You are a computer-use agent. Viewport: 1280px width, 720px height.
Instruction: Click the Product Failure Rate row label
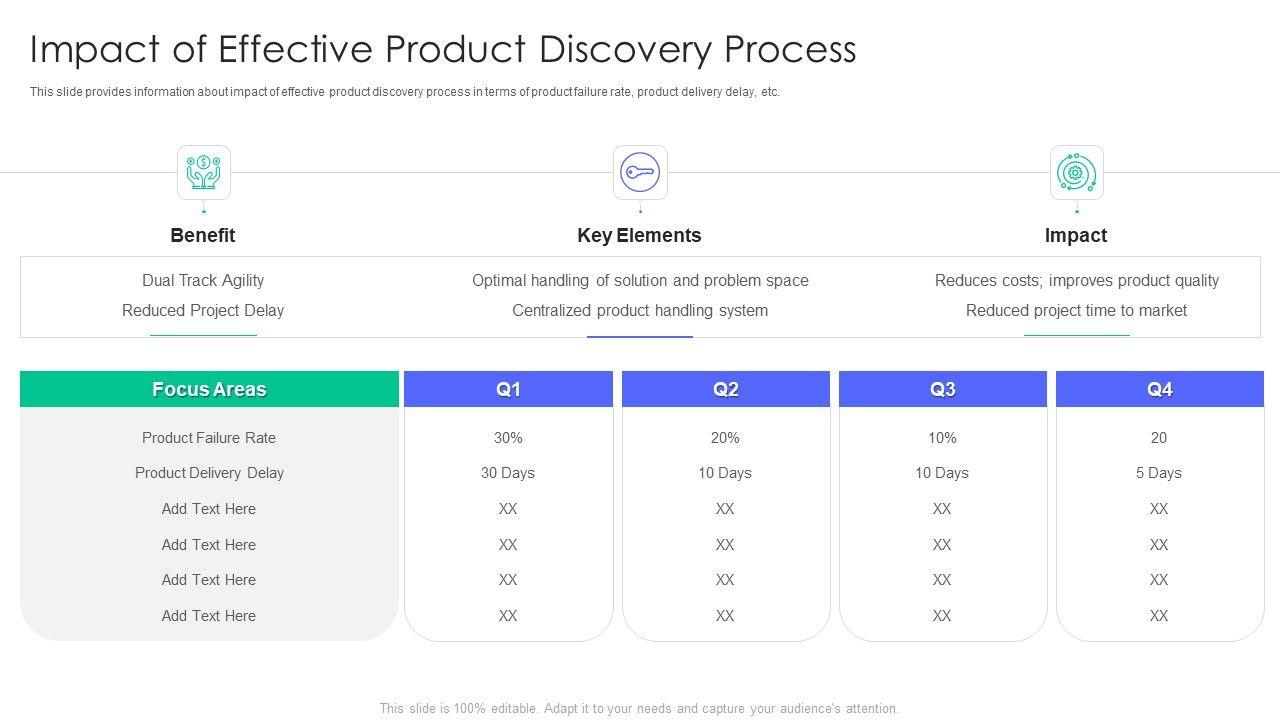coord(209,438)
